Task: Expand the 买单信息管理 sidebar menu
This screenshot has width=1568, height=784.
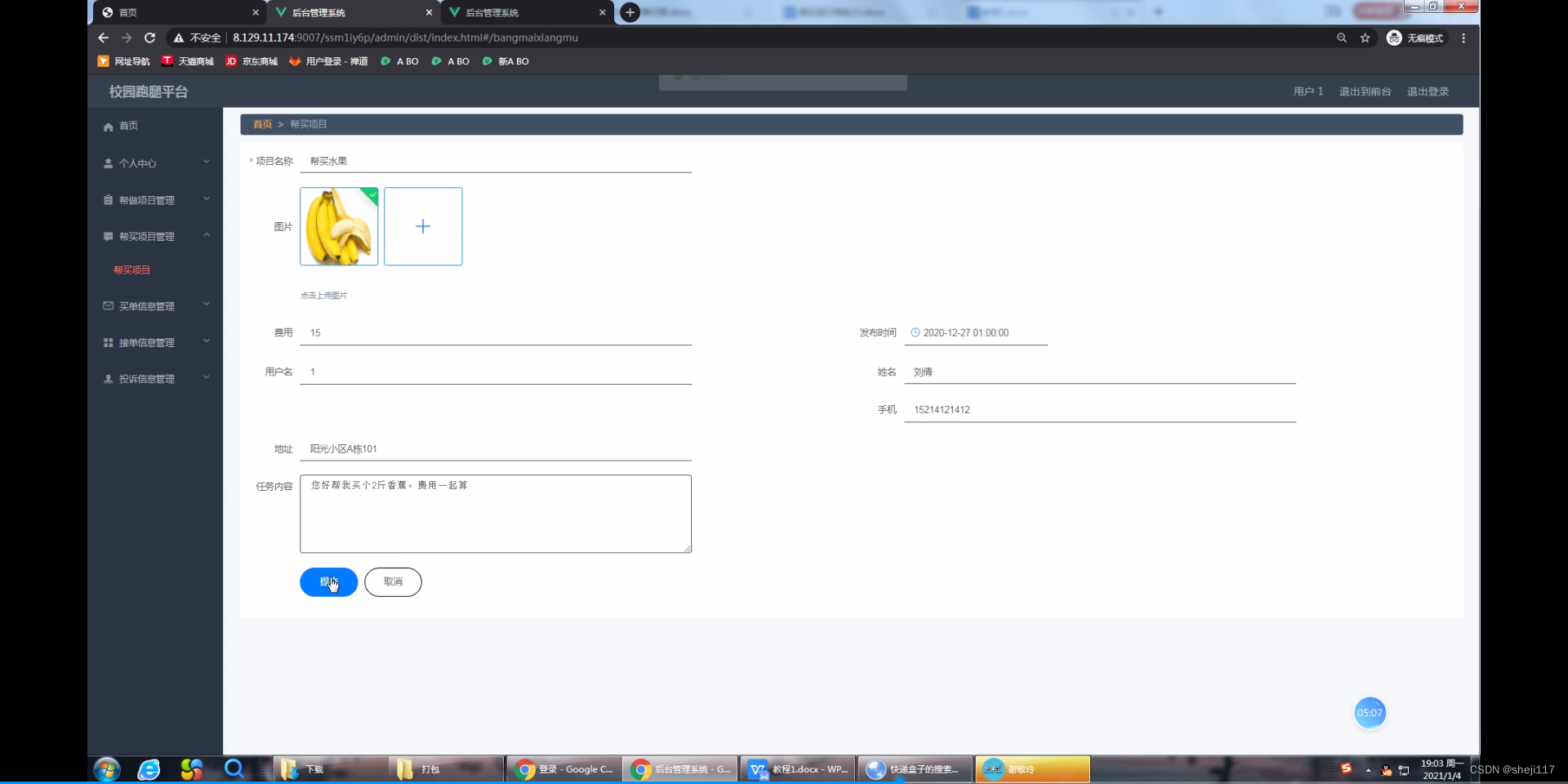Action: point(155,306)
